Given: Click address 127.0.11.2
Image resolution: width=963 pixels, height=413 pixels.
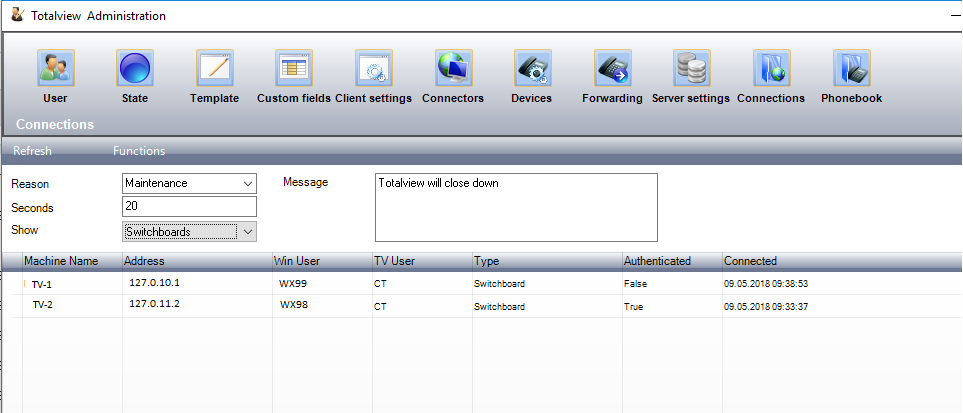Looking at the screenshot, I should (x=154, y=304).
